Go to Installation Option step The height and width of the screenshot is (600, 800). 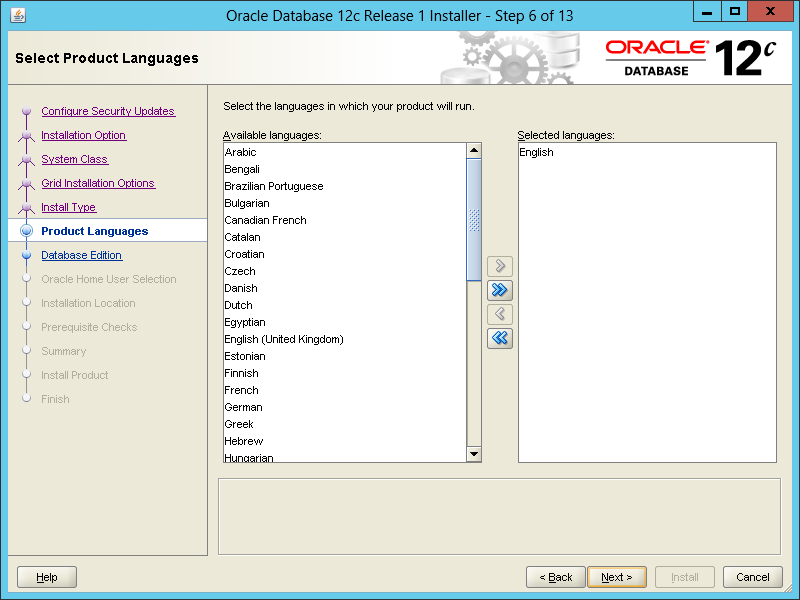point(84,135)
